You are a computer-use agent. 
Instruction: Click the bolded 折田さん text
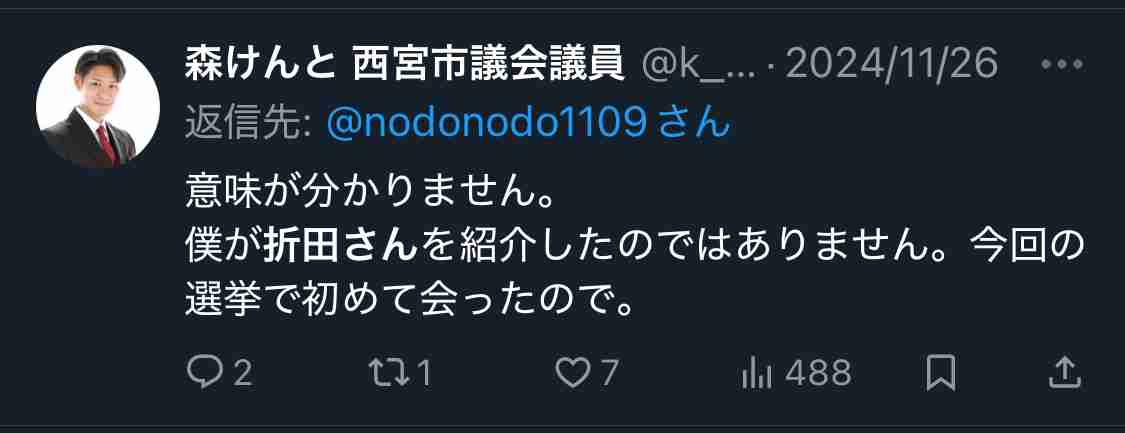[x=340, y=245]
